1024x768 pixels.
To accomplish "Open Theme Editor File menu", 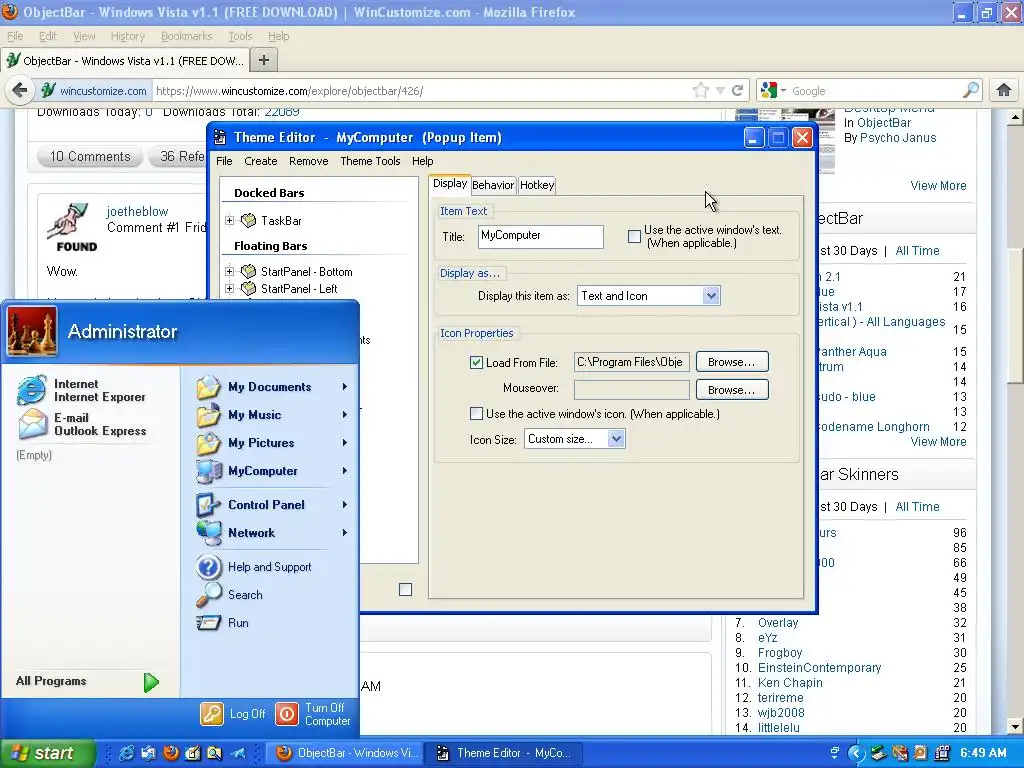I will pos(224,161).
